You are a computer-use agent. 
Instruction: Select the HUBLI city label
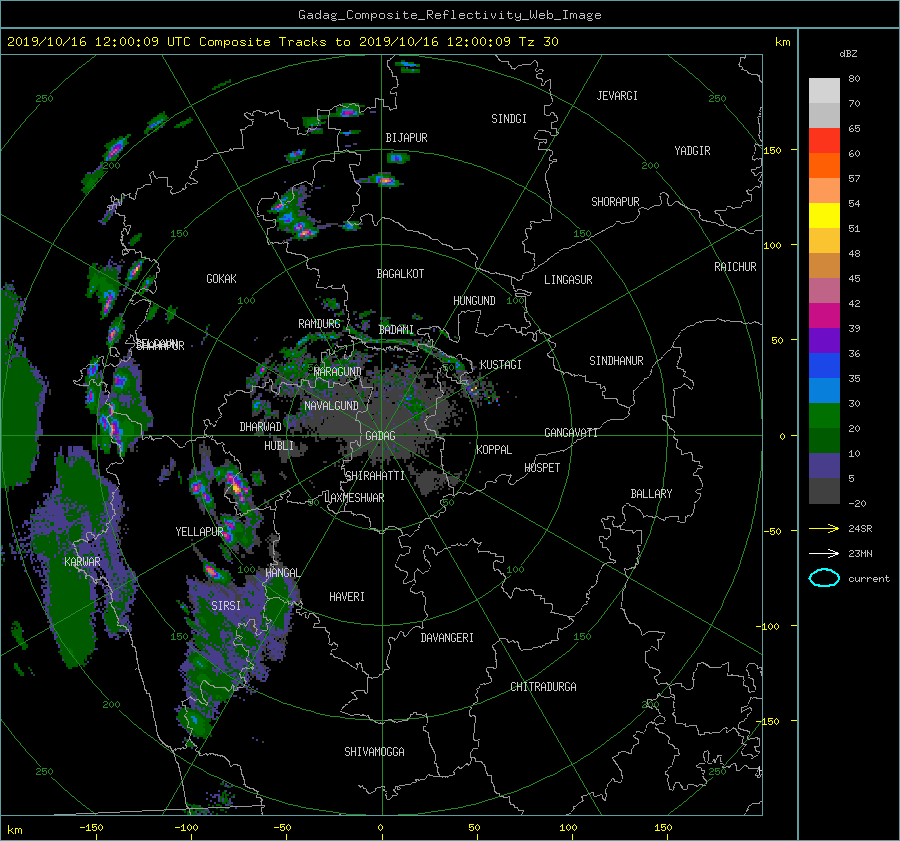pos(279,446)
